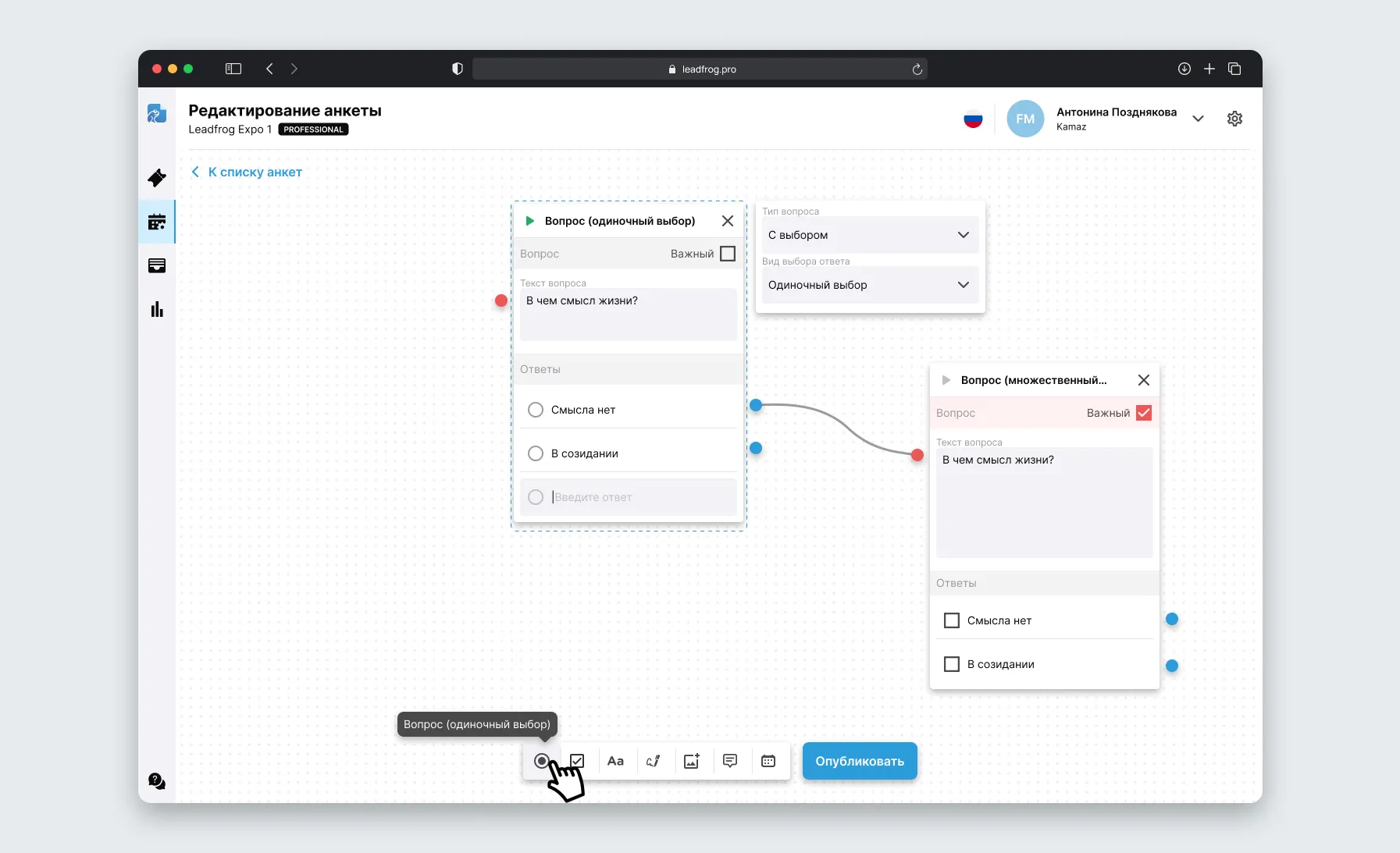
Task: Check "Важный" on the single-choice question
Action: tap(728, 254)
